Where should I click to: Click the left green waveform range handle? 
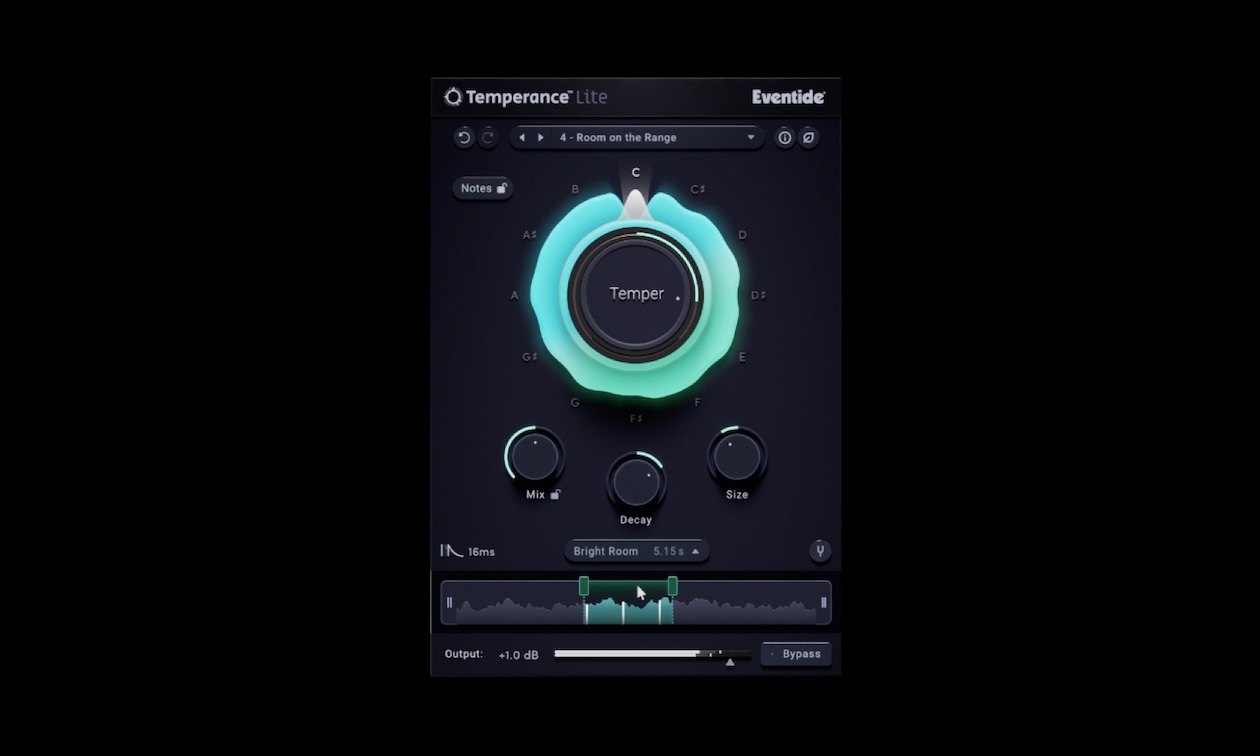[x=584, y=586]
